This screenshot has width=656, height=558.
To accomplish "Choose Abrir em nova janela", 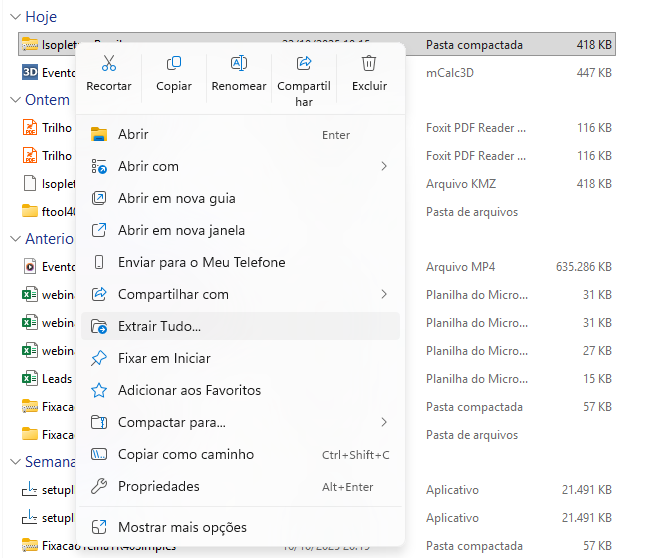I will 183,231.
